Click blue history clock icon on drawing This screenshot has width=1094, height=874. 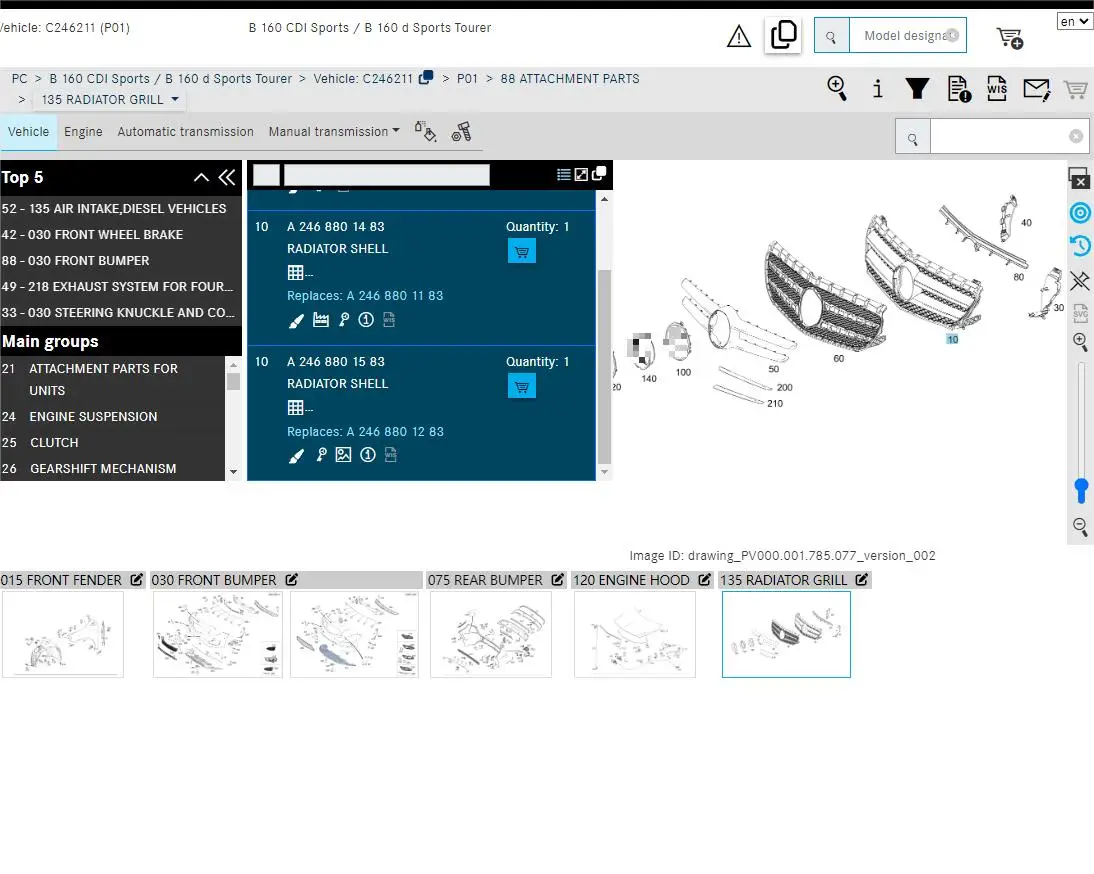click(1080, 246)
